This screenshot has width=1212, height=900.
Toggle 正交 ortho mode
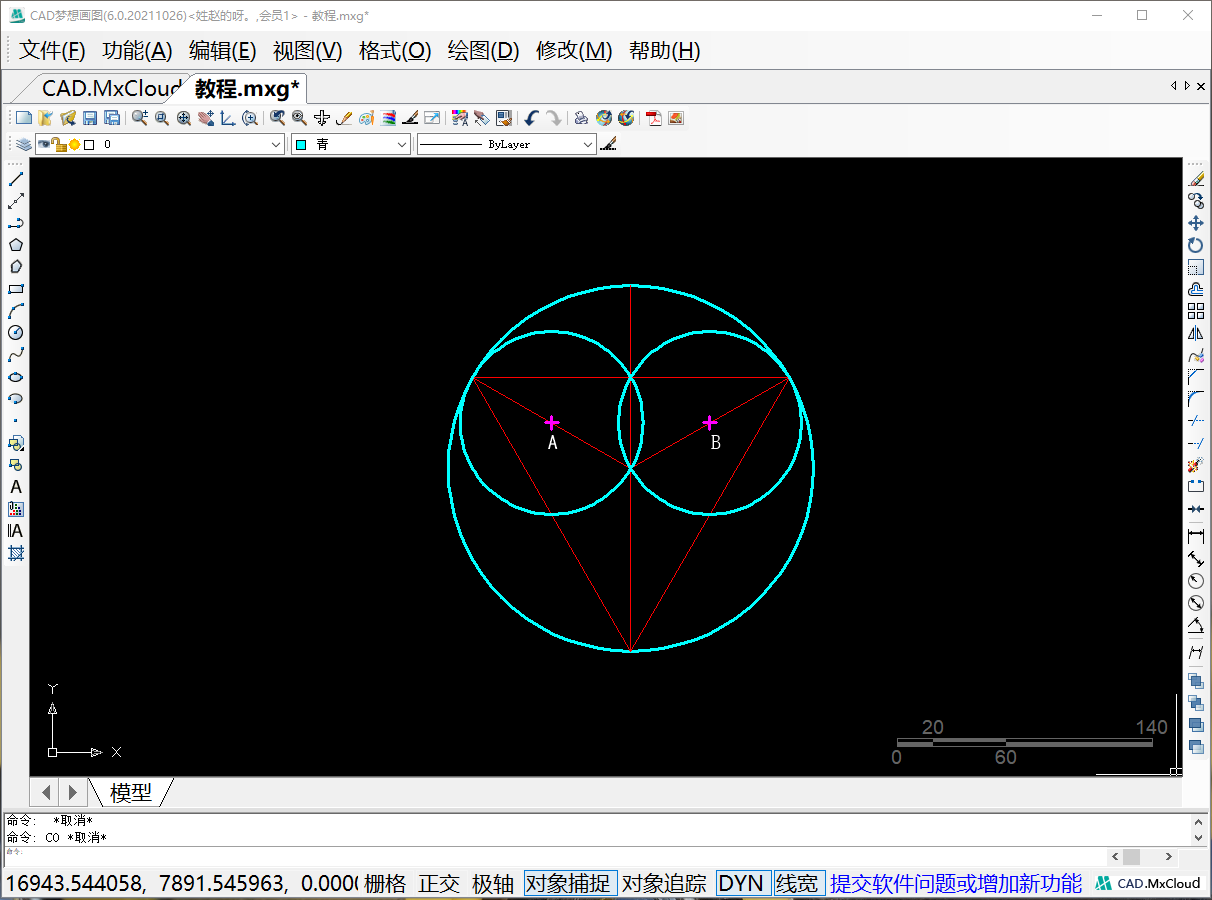(439, 883)
